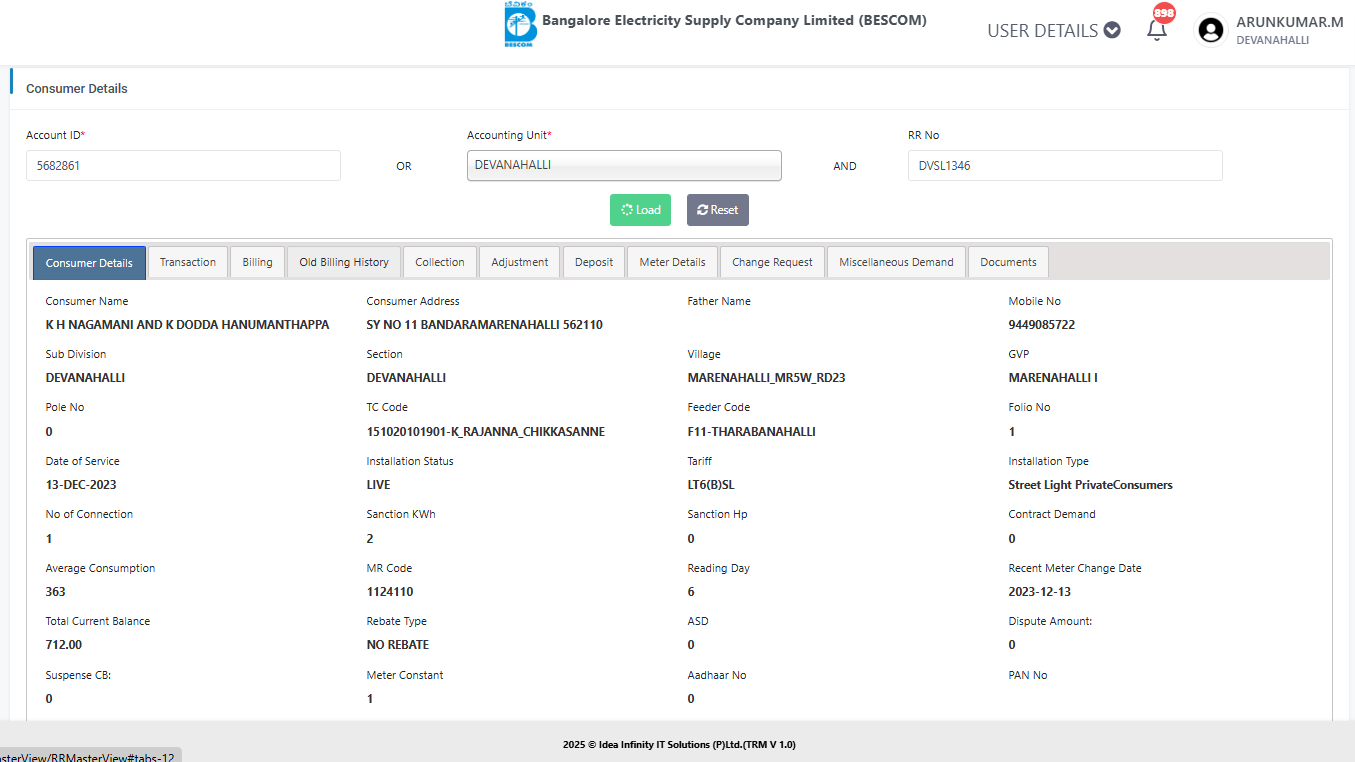Expand the USER DETAILS dropdown
The width and height of the screenshot is (1355, 762).
(1053, 30)
